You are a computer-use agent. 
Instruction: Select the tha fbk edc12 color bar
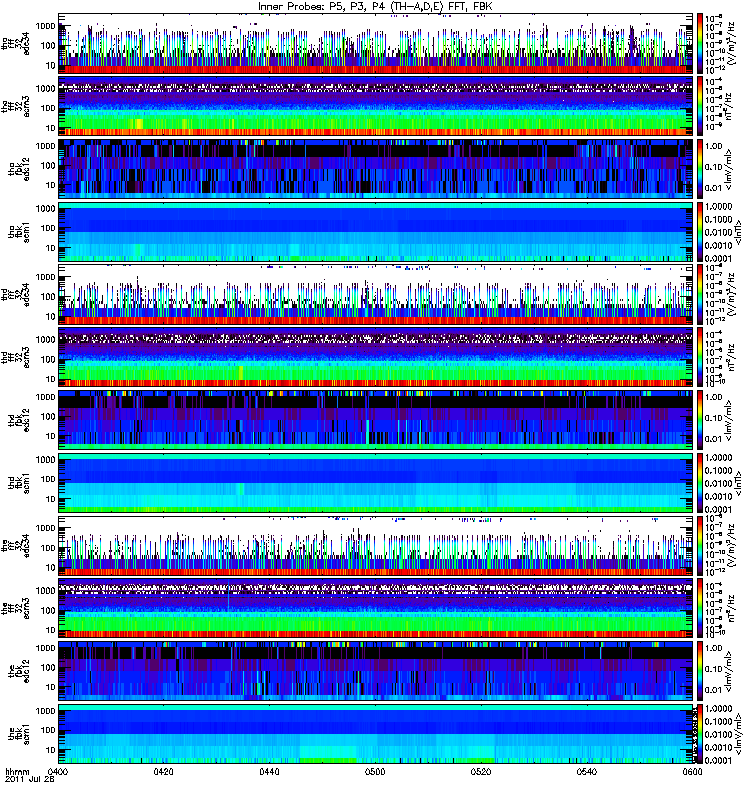[x=700, y=169]
